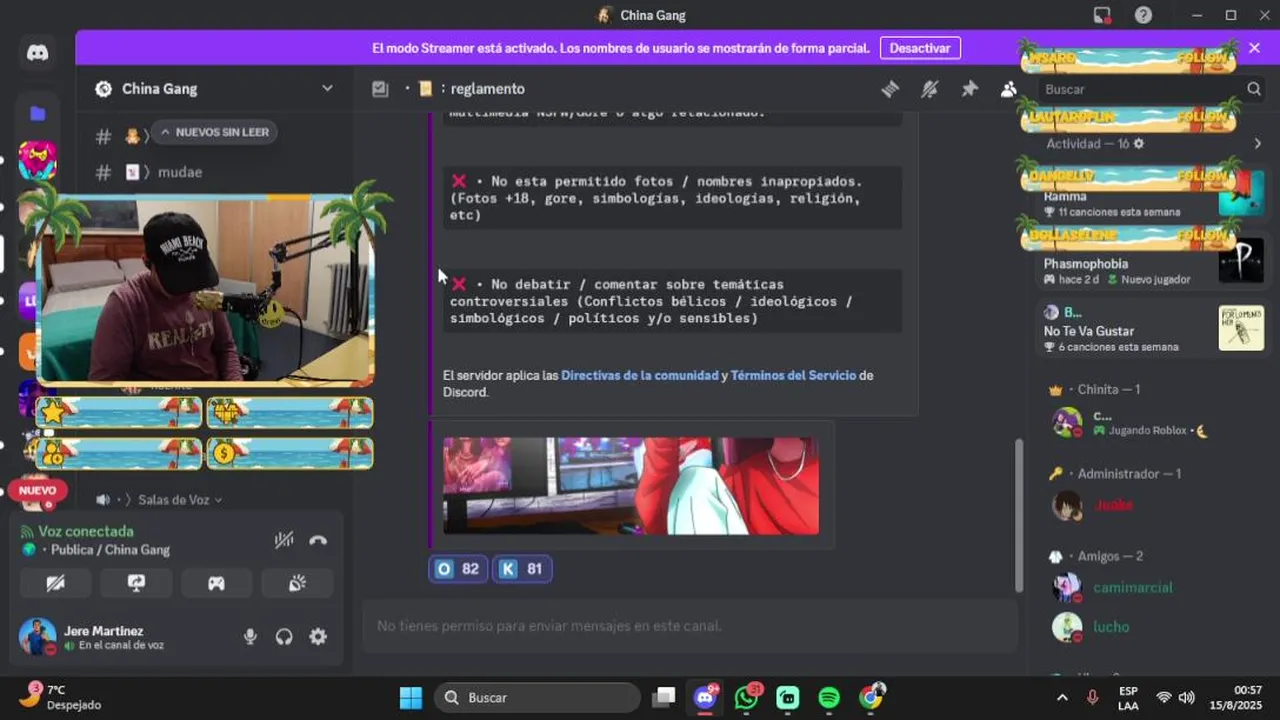The image size is (1280, 720).
Task: Click the tray microphone indicator
Action: pyautogui.click(x=1092, y=698)
